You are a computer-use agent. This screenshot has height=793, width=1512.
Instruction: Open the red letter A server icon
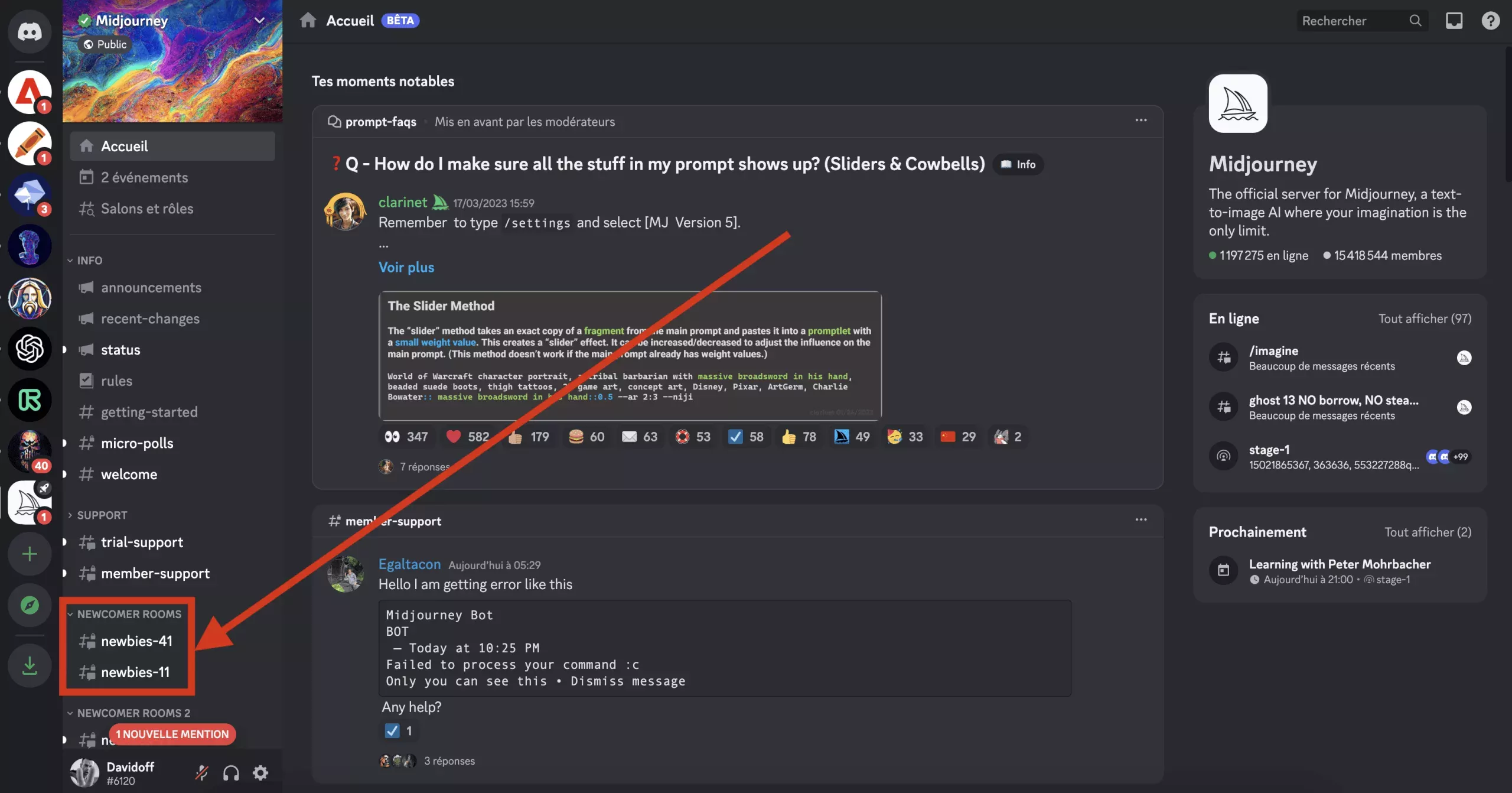pos(30,92)
